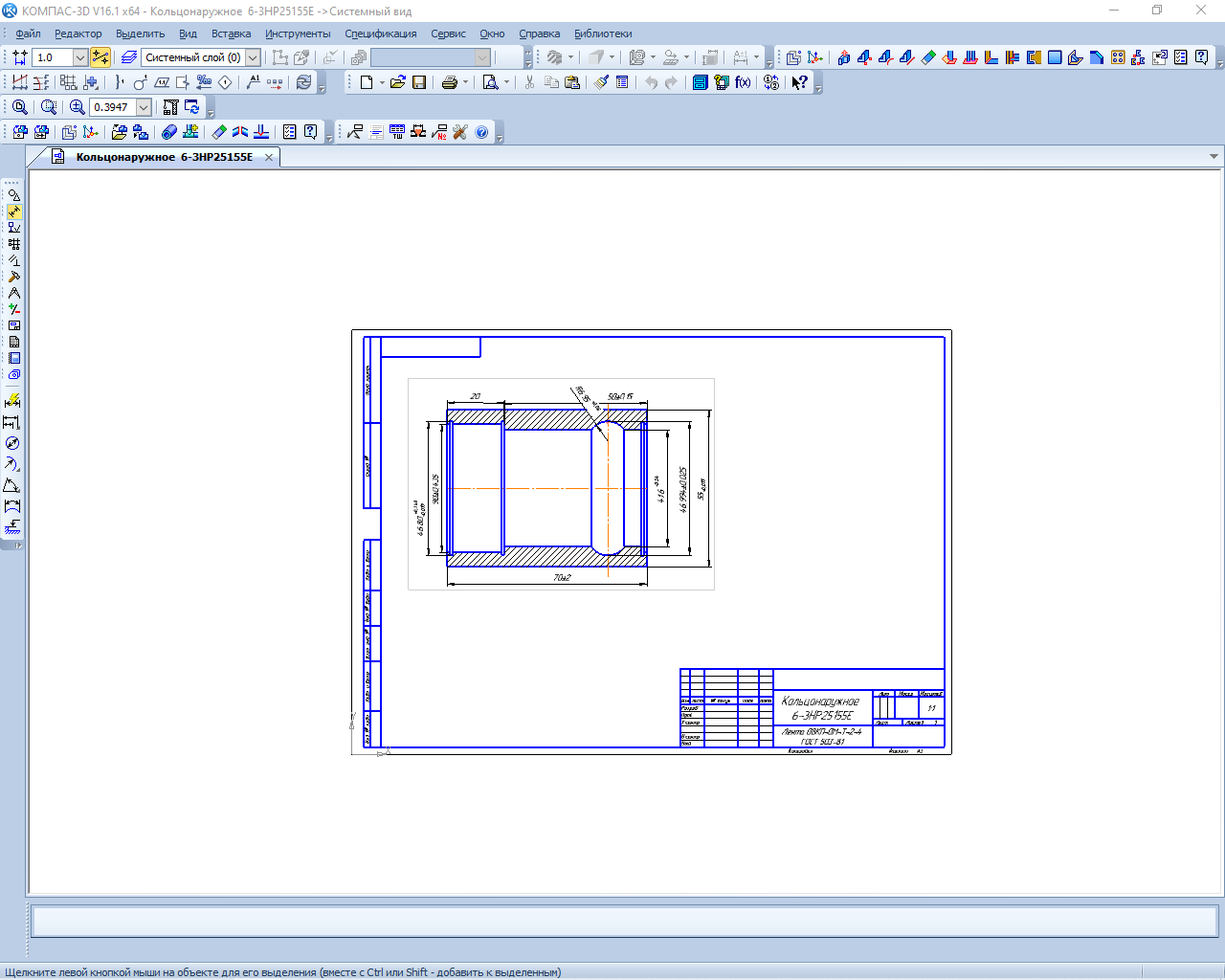The height and width of the screenshot is (980, 1225).
Task: Toggle the parametric mode button
Action: (x=100, y=57)
